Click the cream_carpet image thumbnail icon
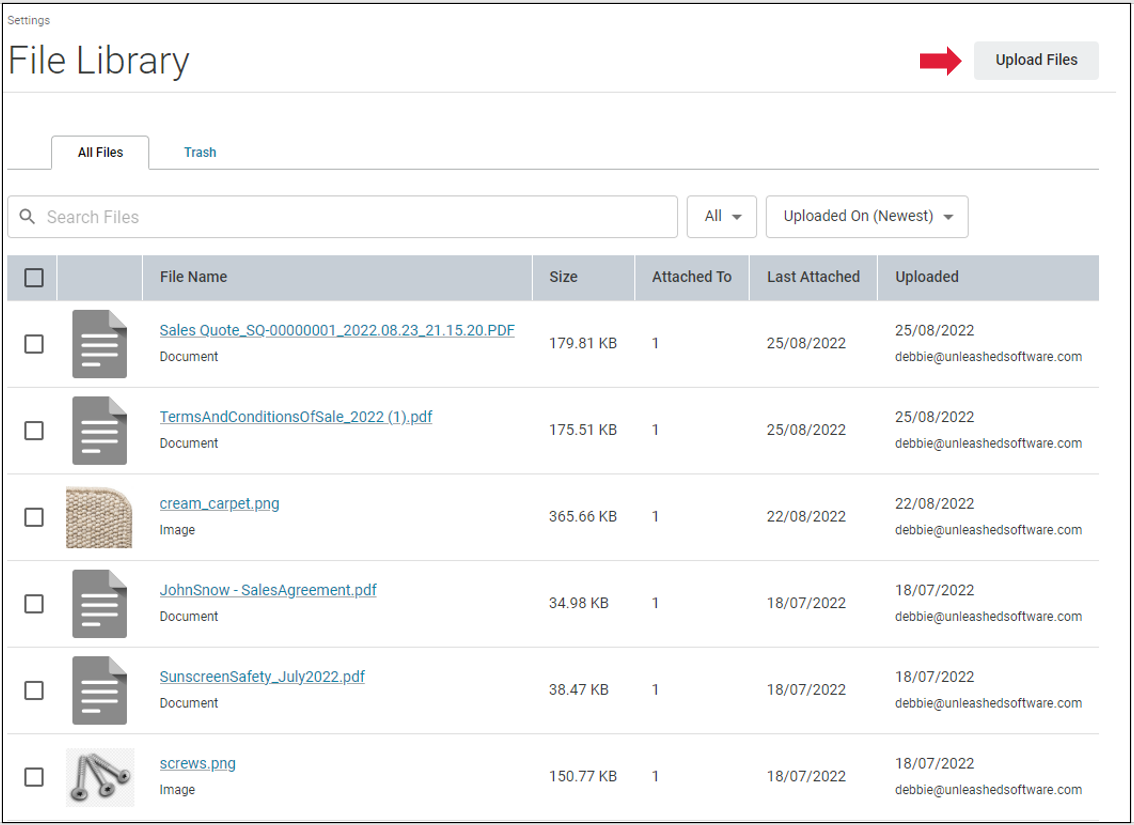This screenshot has height=825, width=1134. tap(99, 517)
